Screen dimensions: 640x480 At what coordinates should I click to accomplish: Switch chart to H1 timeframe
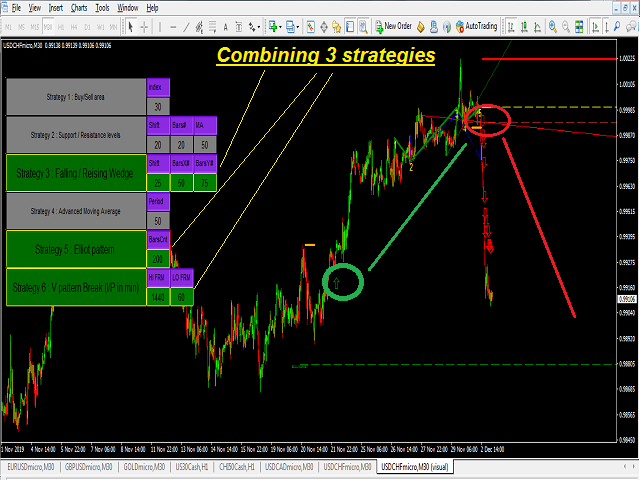pos(61,27)
